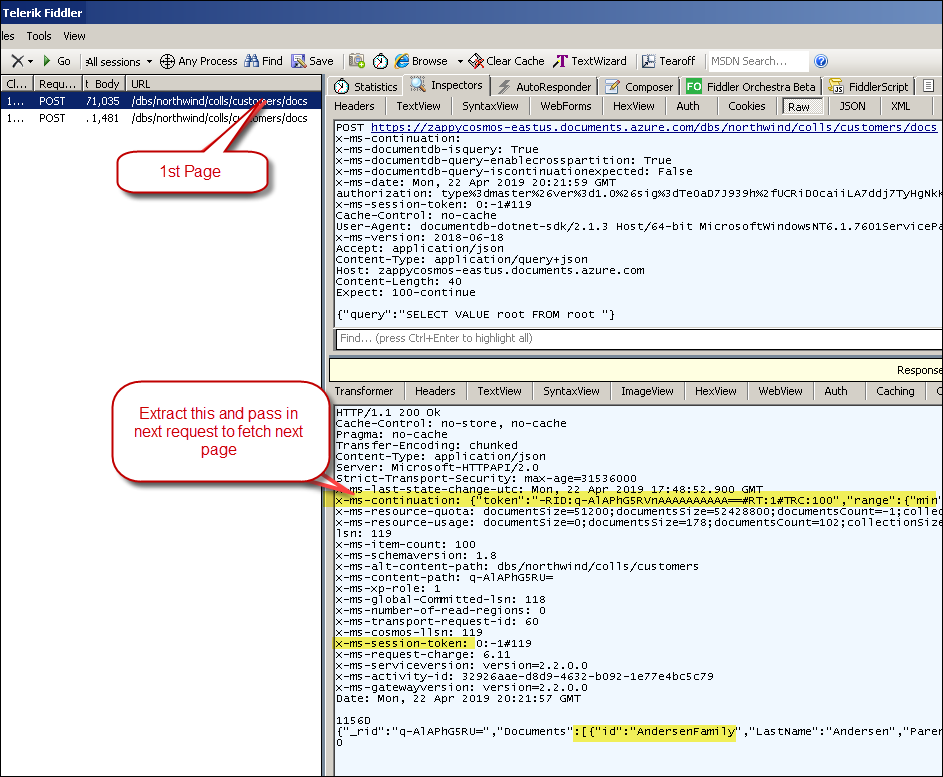Select the request SyntaxView inspector tab
The height and width of the screenshot is (777, 943).
(x=490, y=106)
